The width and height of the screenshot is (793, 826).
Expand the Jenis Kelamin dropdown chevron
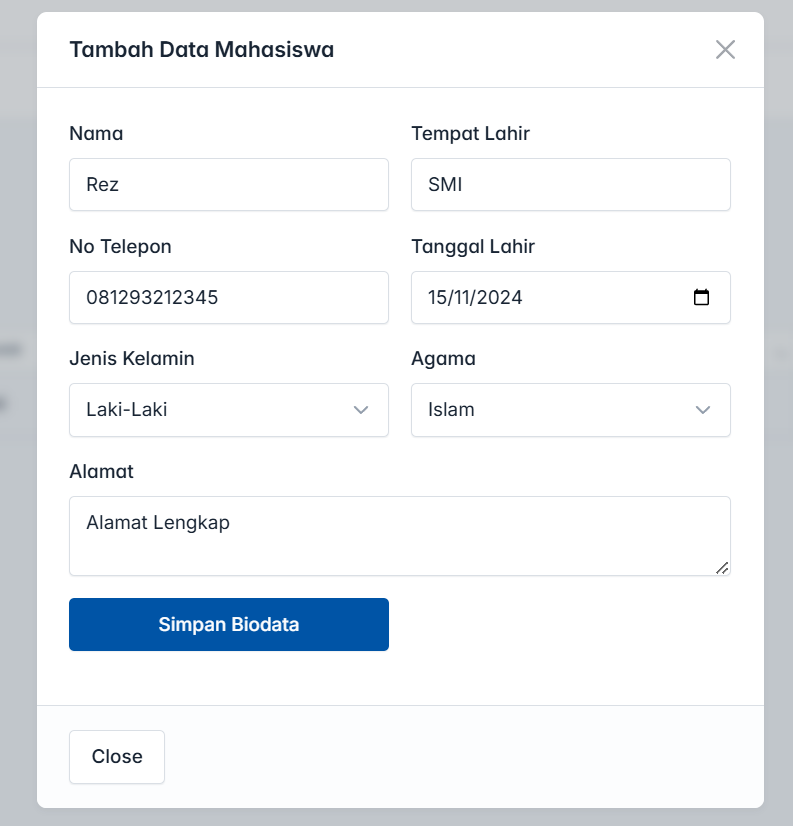(x=361, y=410)
